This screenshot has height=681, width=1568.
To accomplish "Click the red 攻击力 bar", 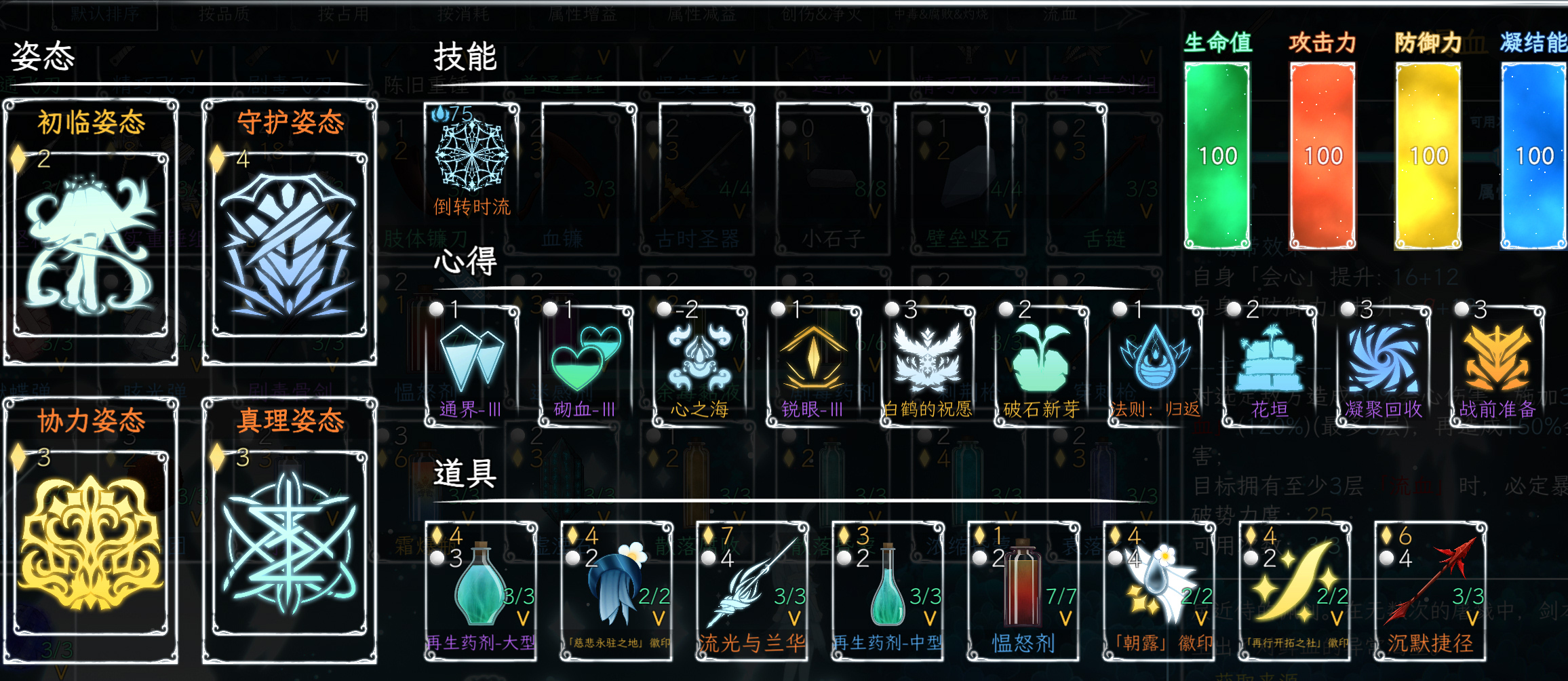I will [1322, 156].
